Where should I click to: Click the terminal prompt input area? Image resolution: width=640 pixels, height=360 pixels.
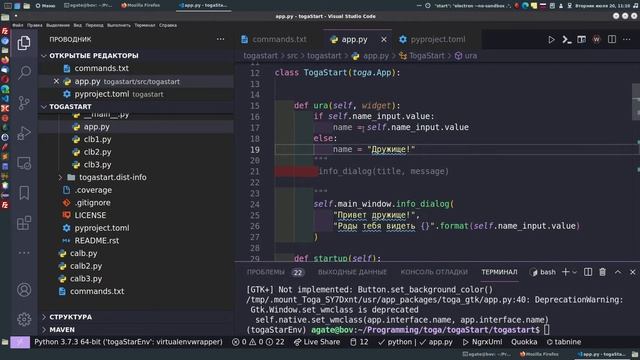click(x=547, y=330)
